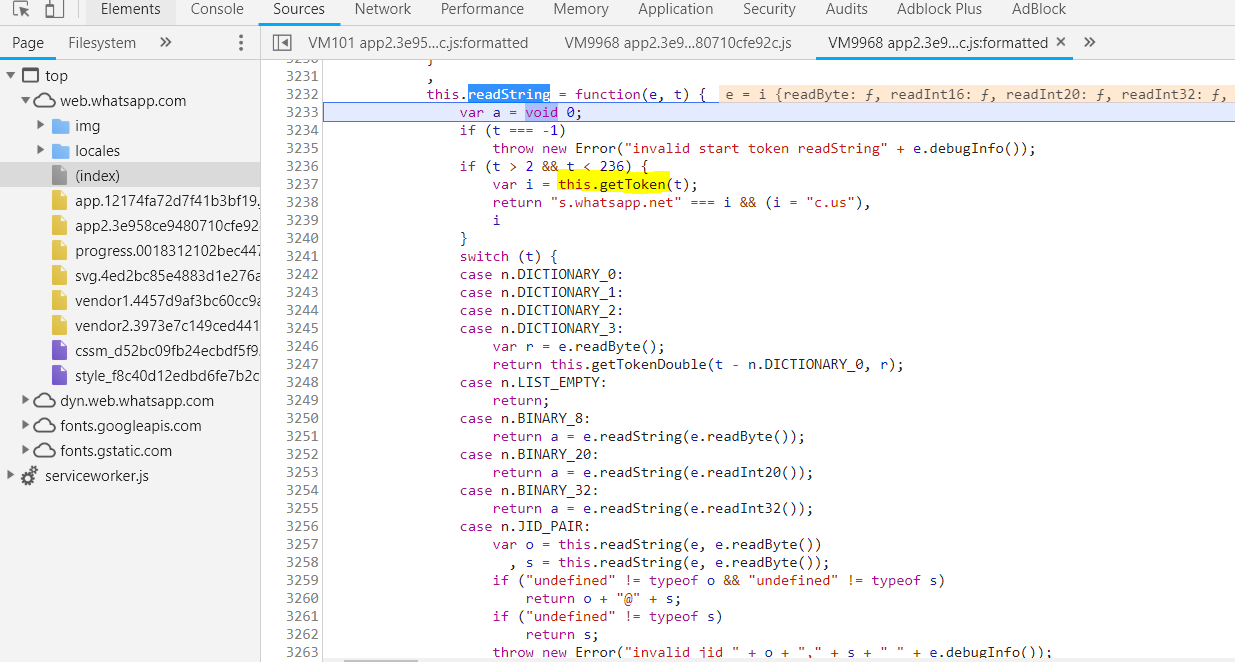Open the Network panel

click(383, 10)
